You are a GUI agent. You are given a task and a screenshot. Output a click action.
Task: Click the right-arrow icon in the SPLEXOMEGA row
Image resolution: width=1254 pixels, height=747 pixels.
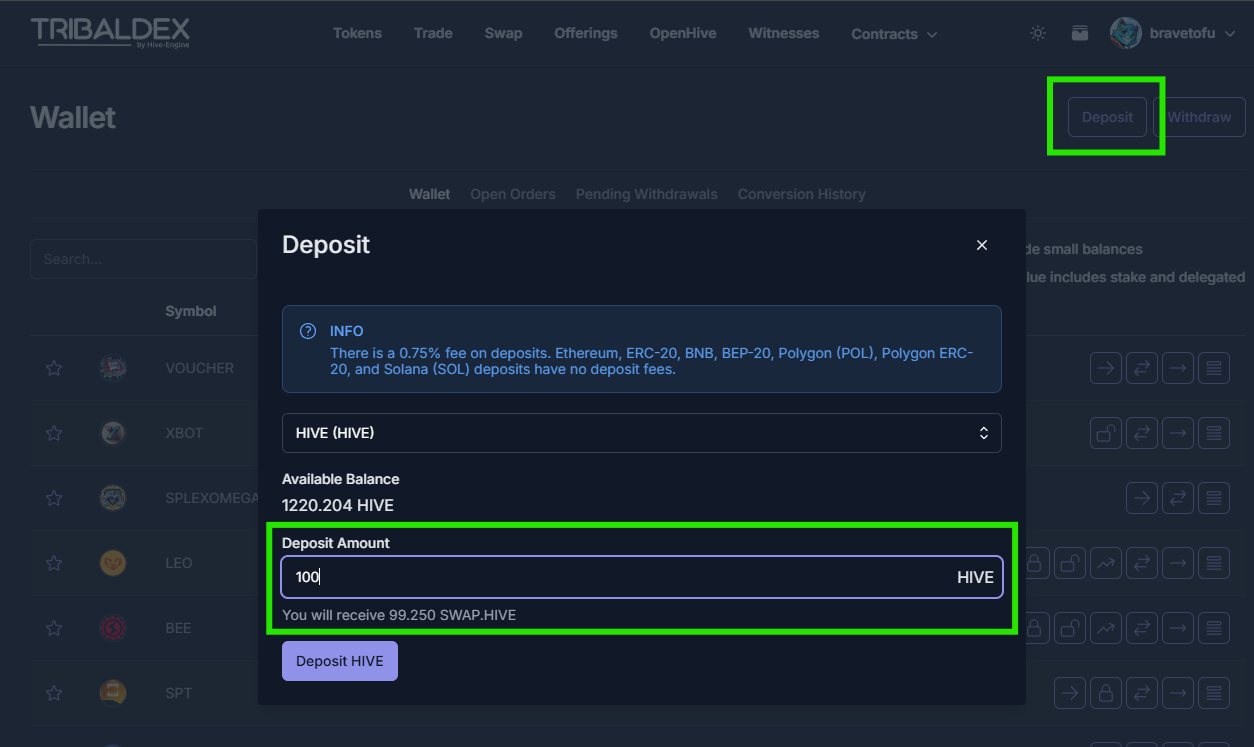click(x=1142, y=497)
